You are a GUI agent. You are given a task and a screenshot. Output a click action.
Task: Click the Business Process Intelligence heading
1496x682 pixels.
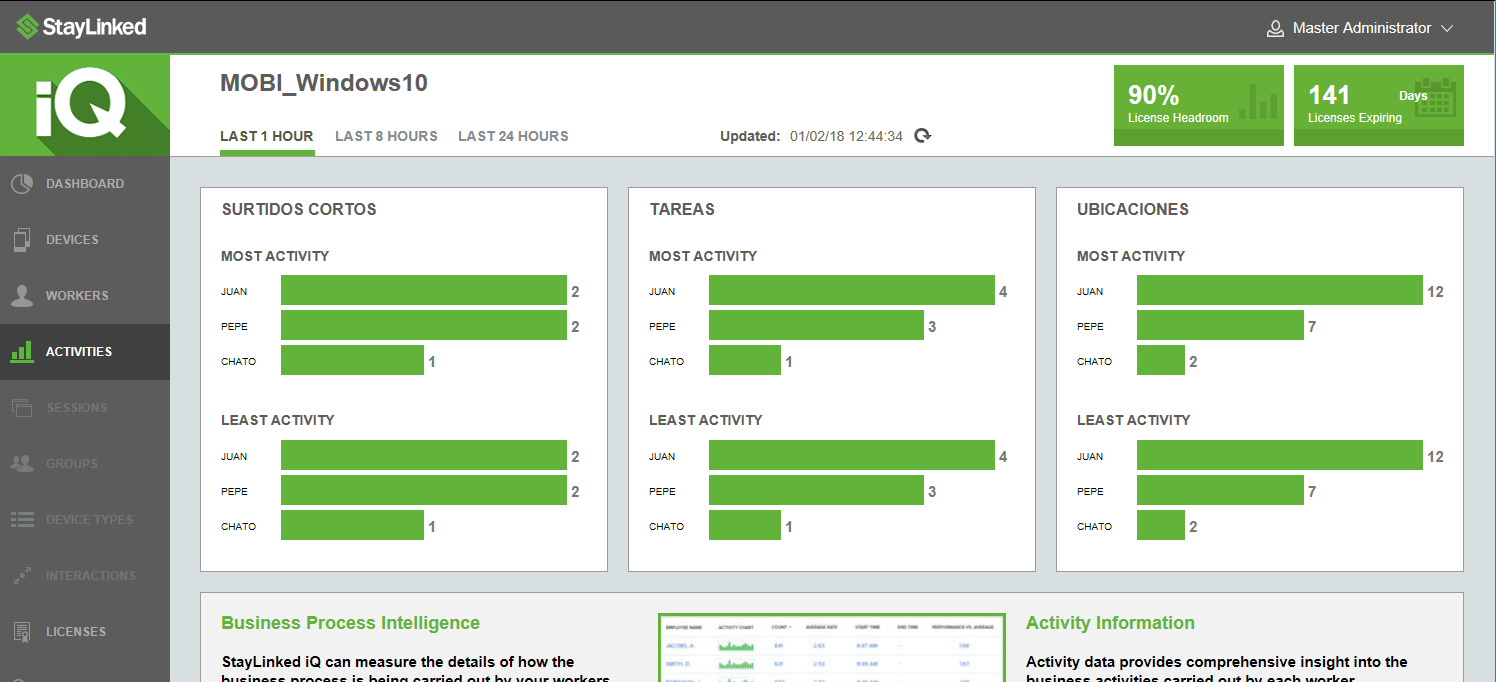(x=350, y=623)
